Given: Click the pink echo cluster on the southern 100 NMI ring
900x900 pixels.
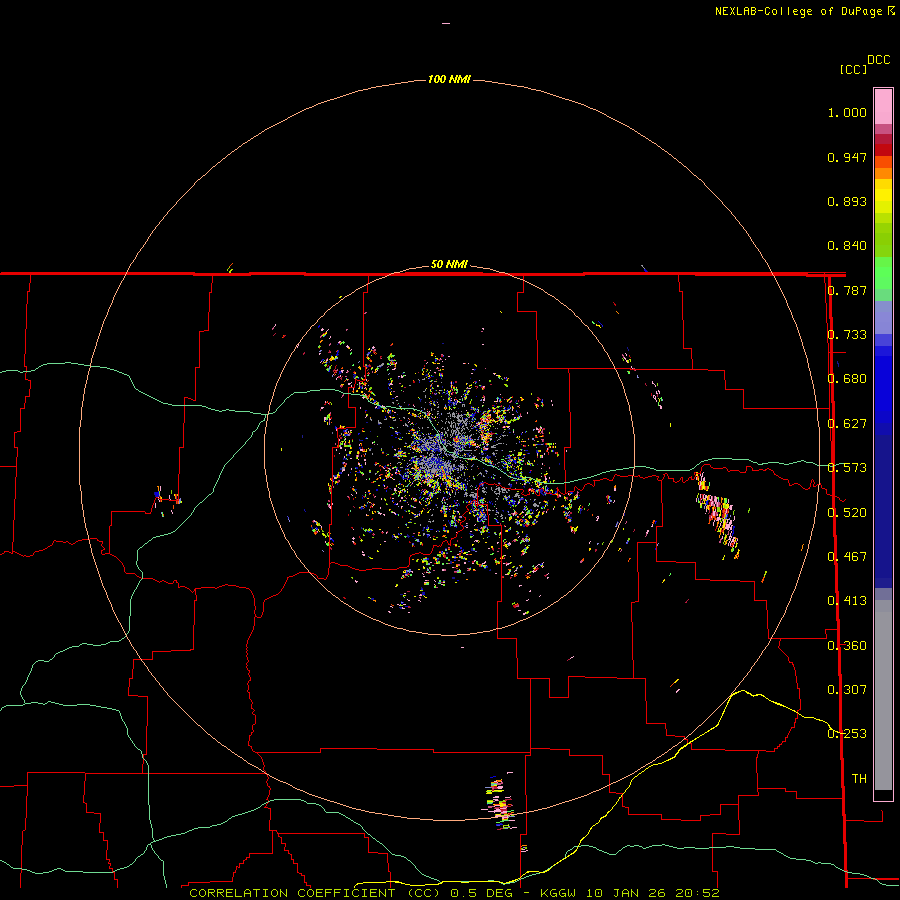Looking at the screenshot, I should point(500,804).
